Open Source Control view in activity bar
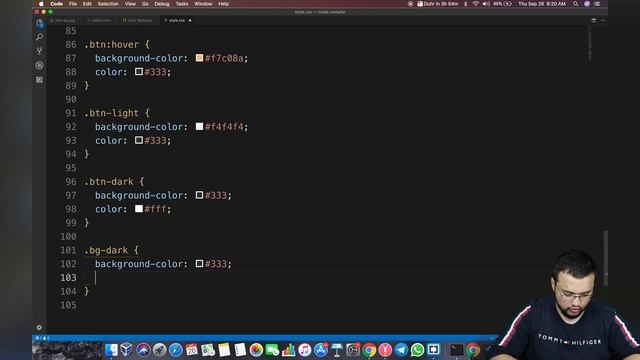640x360 pixels. click(40, 51)
